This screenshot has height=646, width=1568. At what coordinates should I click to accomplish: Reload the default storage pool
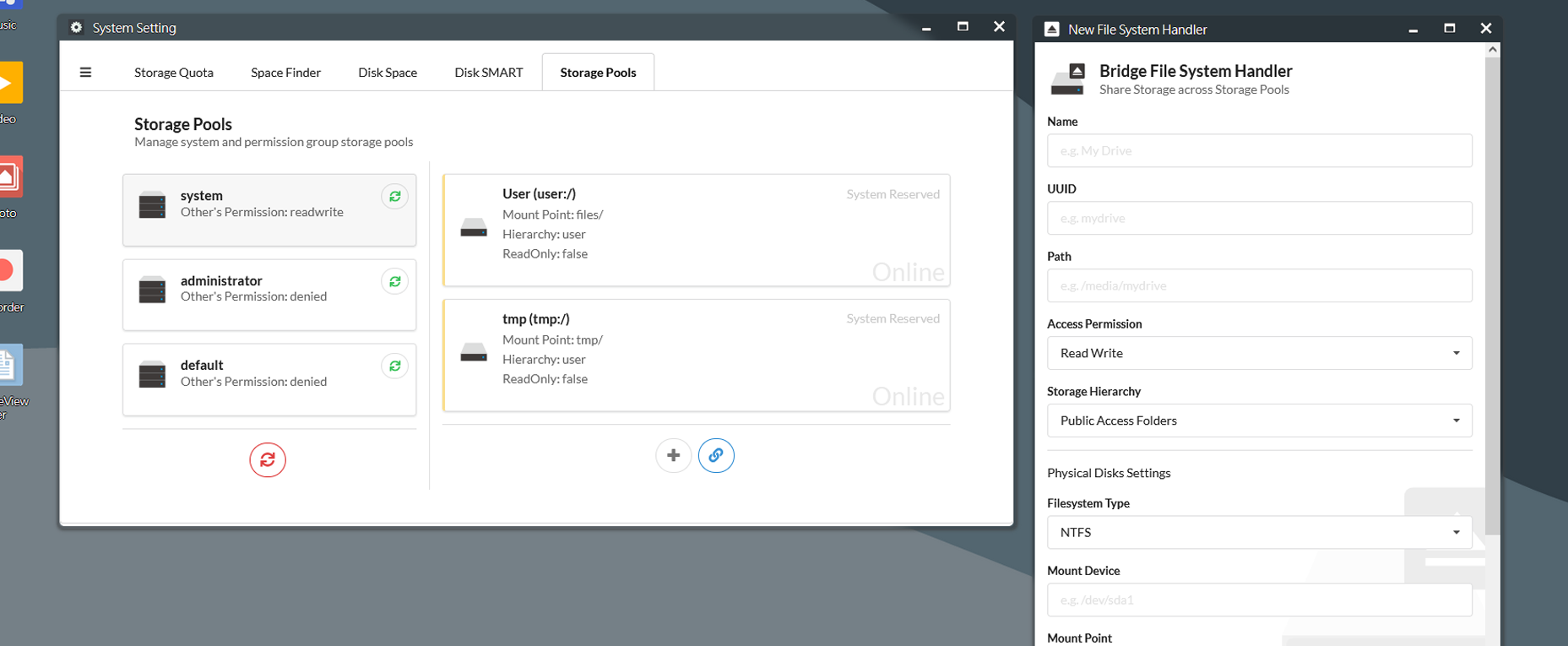(x=394, y=366)
